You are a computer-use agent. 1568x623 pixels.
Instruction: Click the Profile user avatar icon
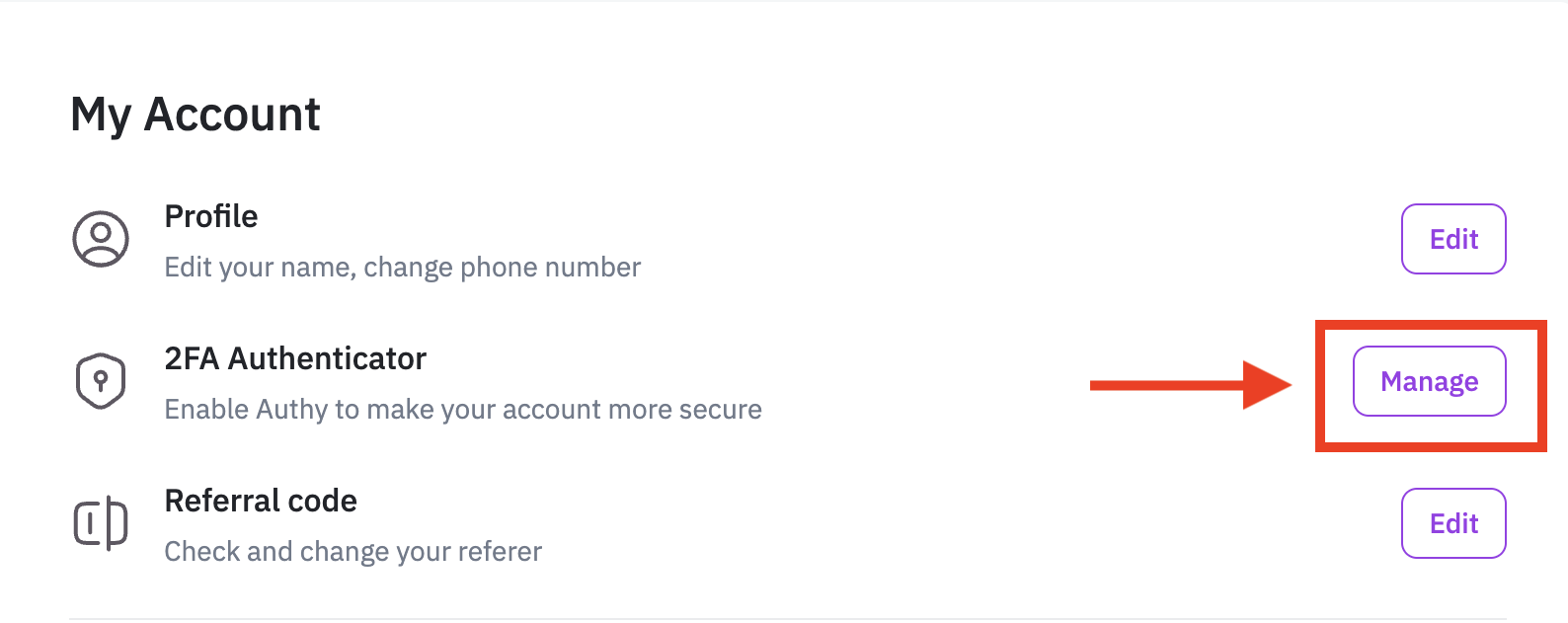(x=101, y=239)
